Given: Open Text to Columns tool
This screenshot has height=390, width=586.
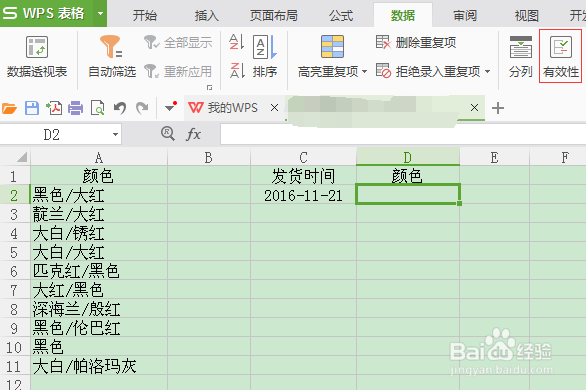Looking at the screenshot, I should coord(521,56).
